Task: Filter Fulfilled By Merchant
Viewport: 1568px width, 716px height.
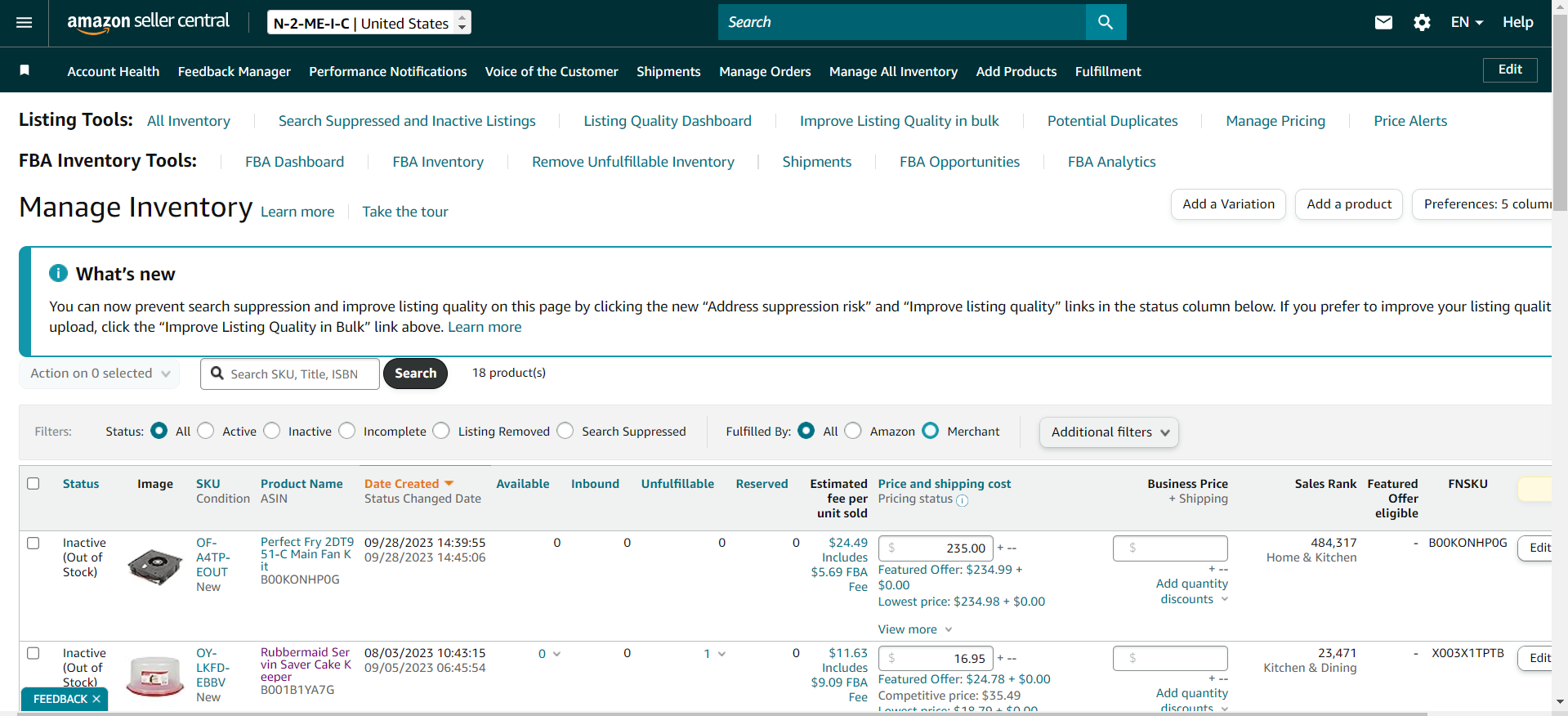Action: point(931,431)
